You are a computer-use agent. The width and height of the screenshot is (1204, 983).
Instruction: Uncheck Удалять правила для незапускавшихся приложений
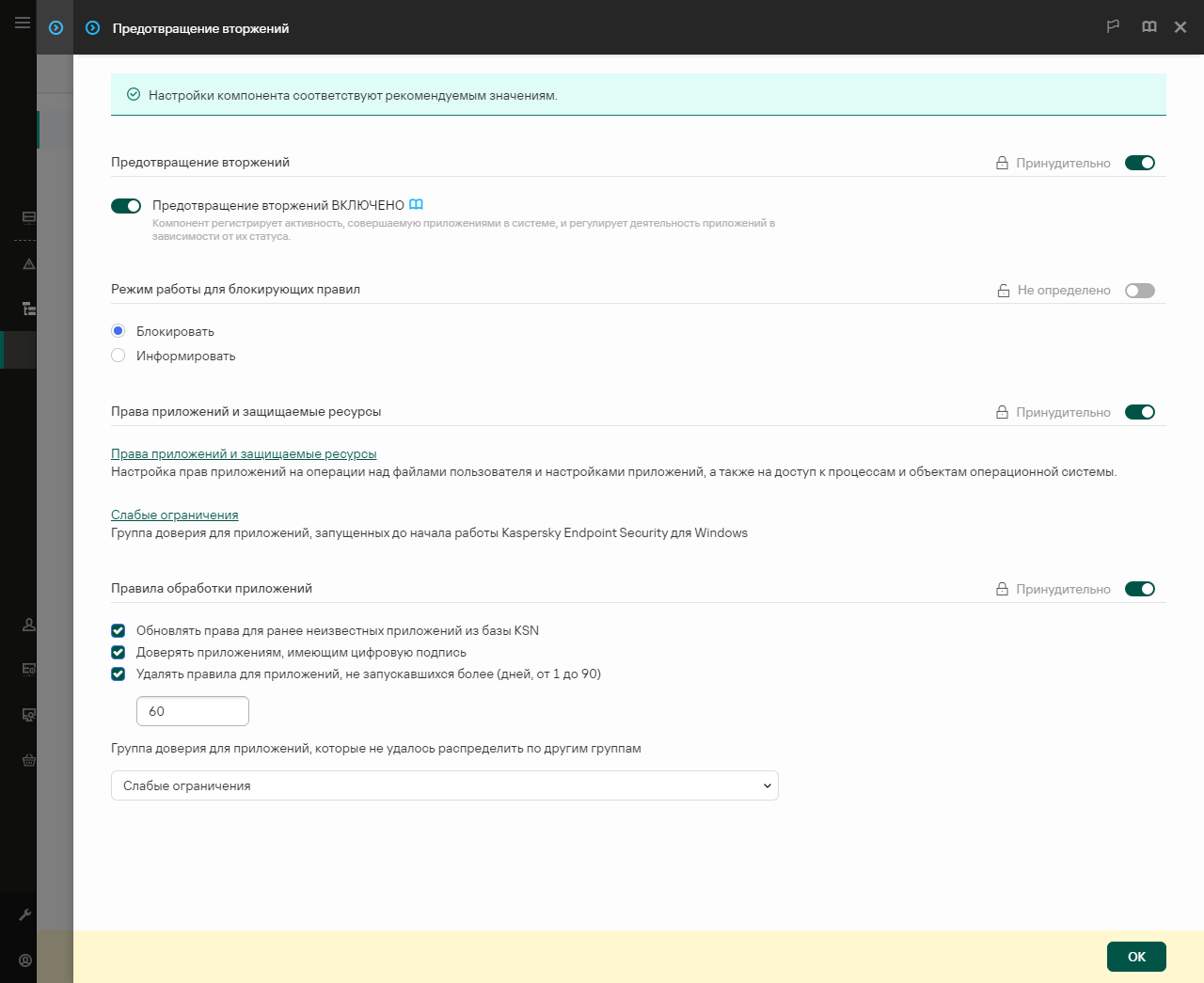click(118, 674)
